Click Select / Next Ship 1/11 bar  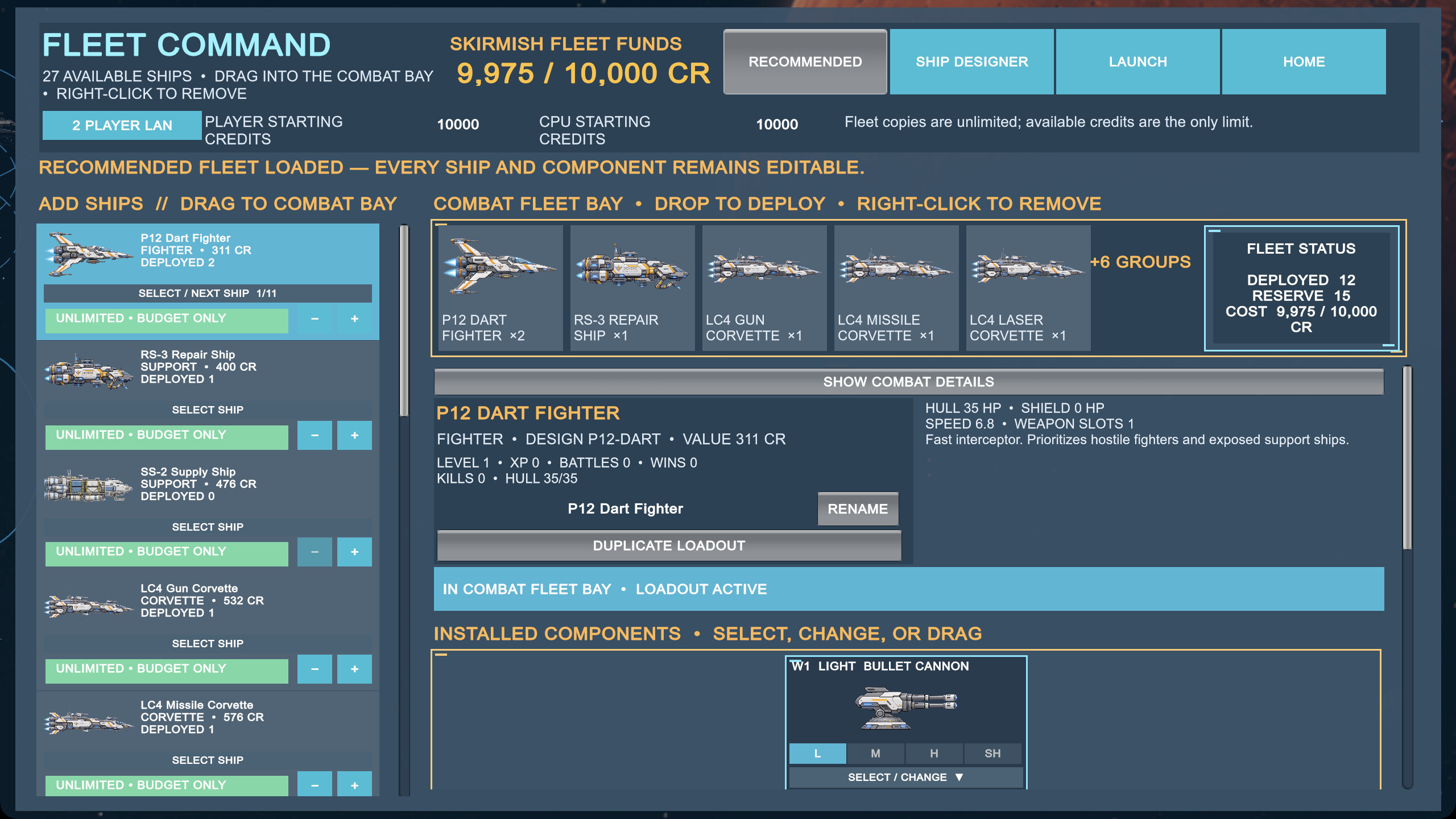[x=208, y=293]
